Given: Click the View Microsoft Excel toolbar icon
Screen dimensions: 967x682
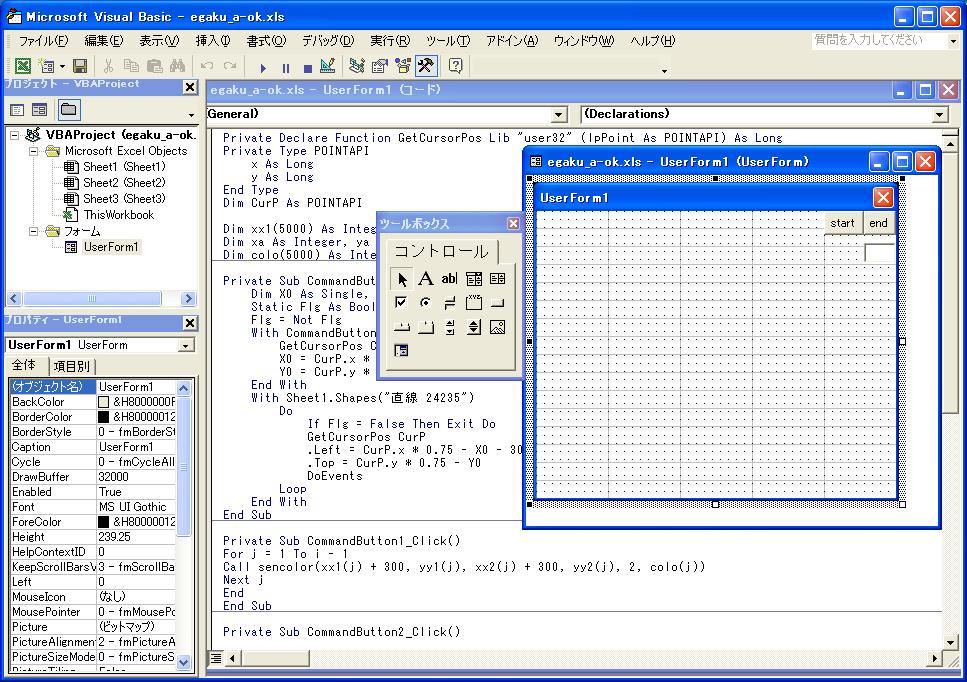Looking at the screenshot, I should 22,65.
